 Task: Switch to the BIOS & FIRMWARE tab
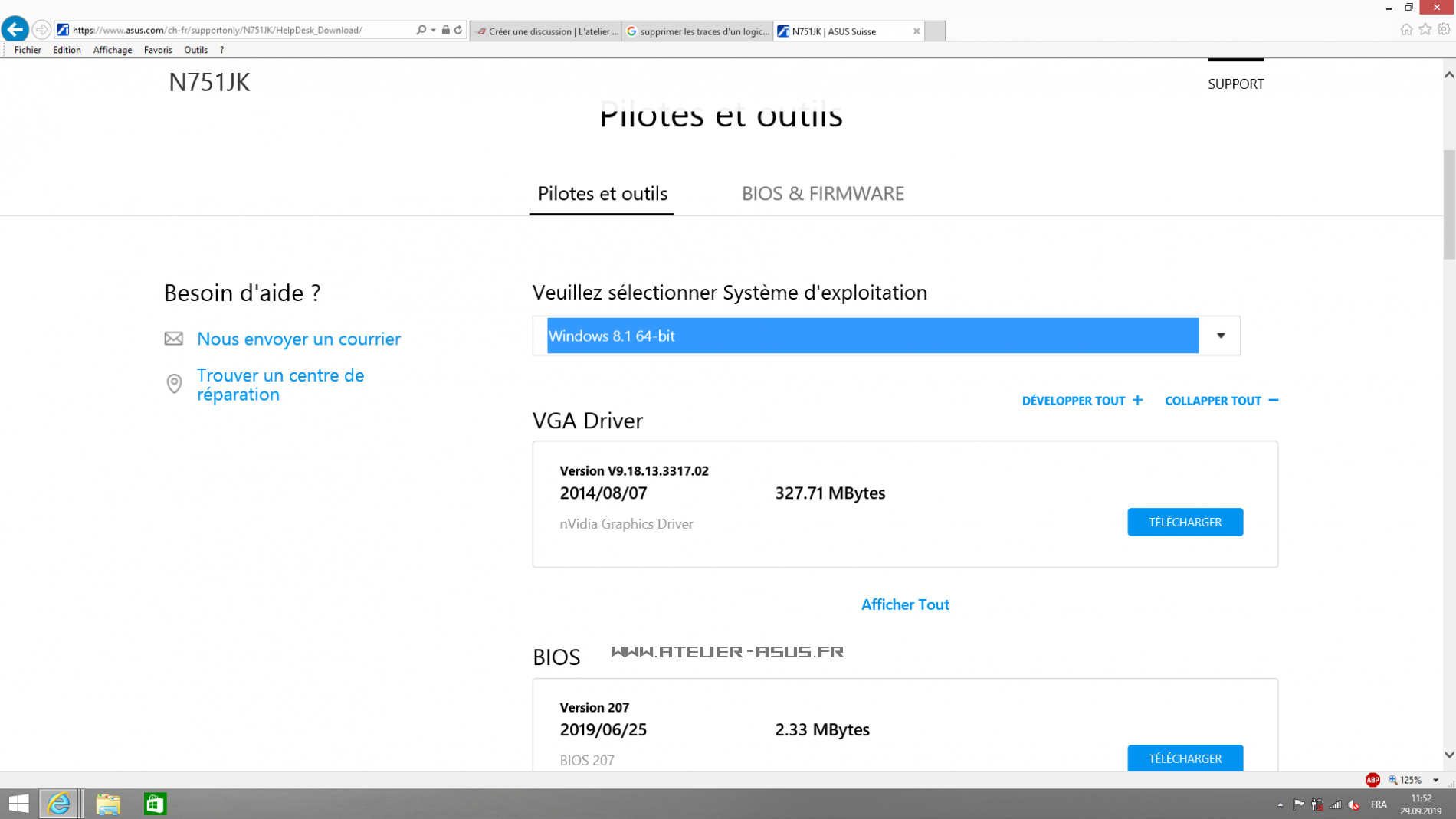click(822, 194)
